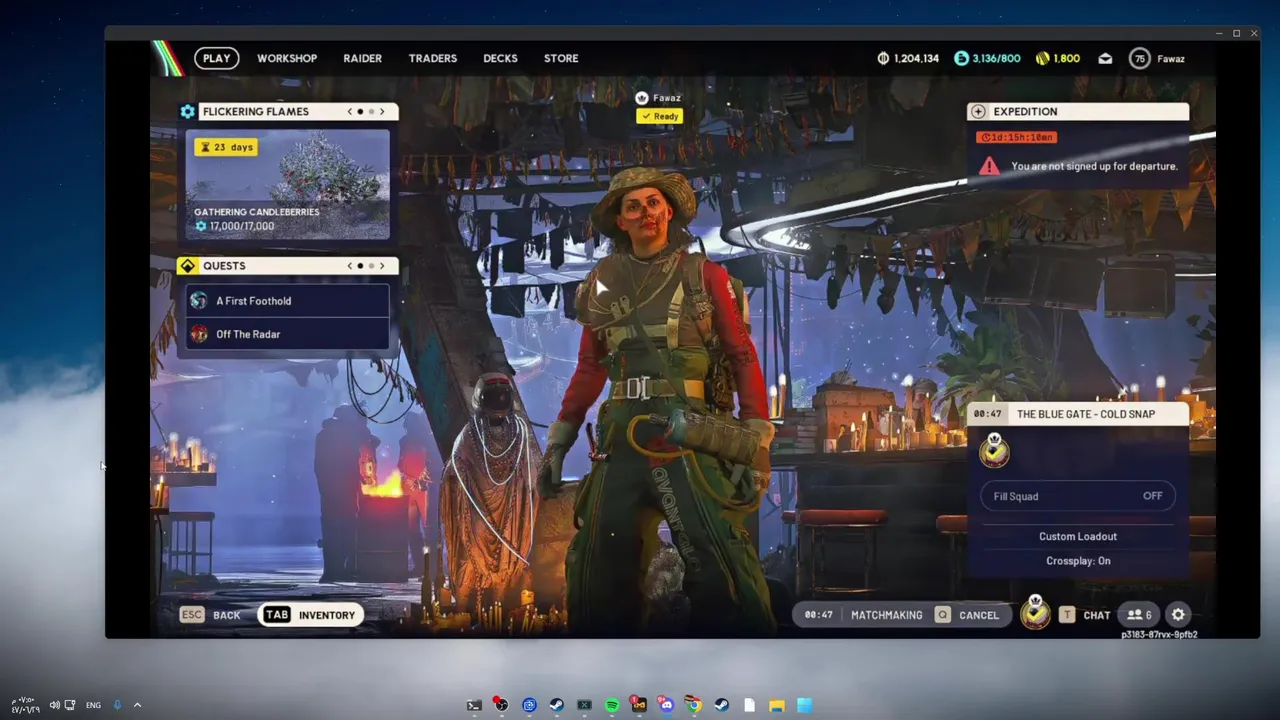Show next Quests page arrow
Image resolution: width=1280 pixels, height=720 pixels.
tap(382, 265)
